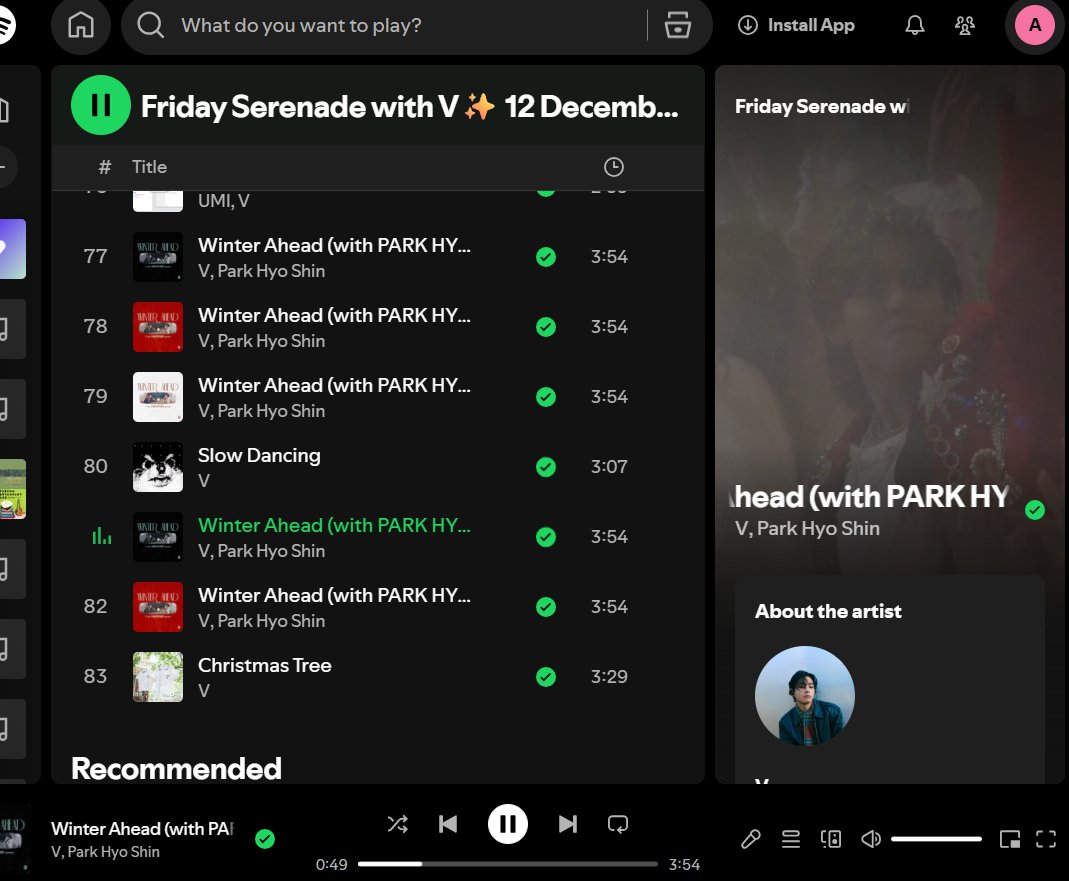Go to Home
The height and width of the screenshot is (881, 1069).
tap(81, 25)
